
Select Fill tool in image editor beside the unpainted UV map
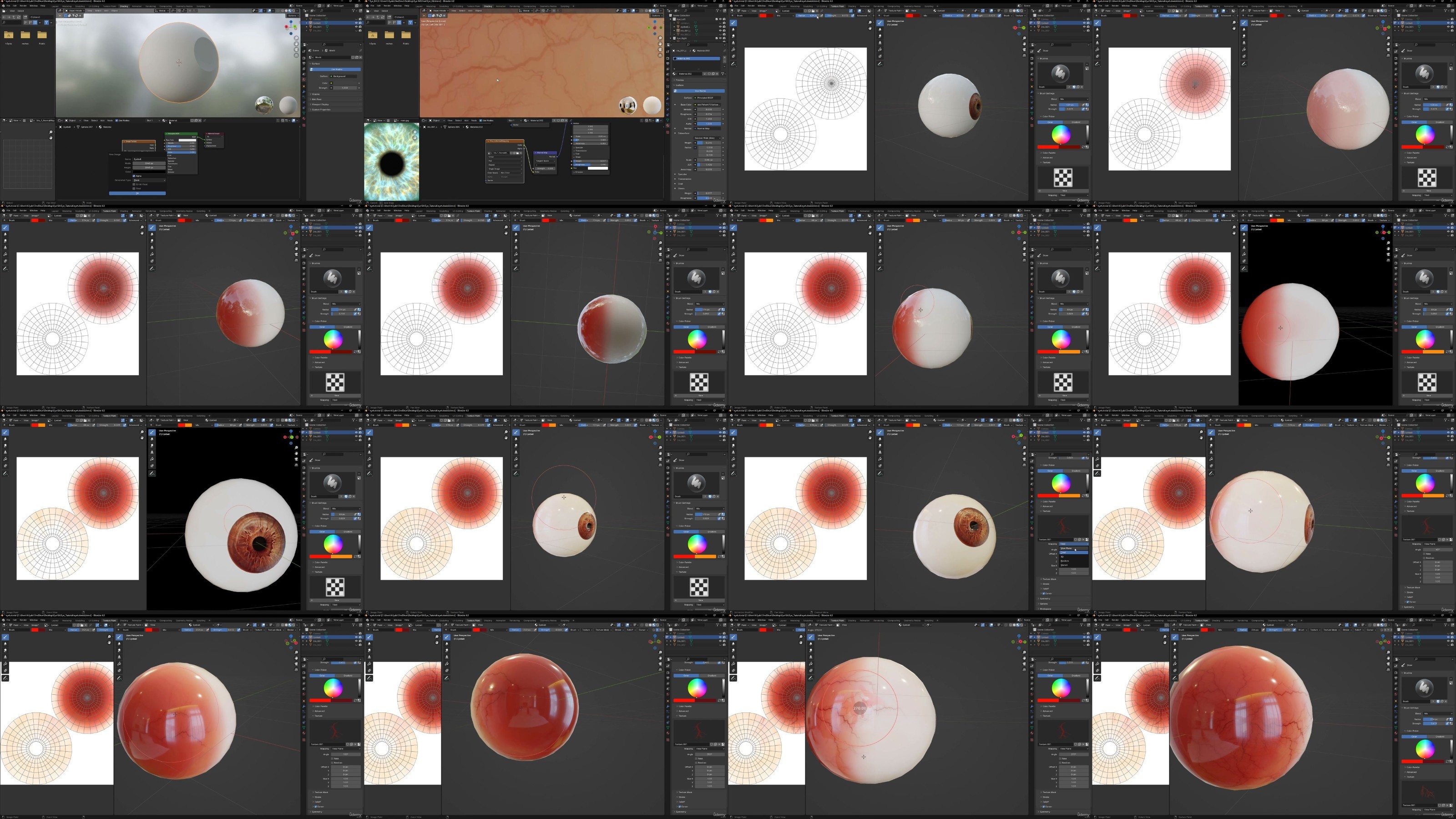pos(733,49)
